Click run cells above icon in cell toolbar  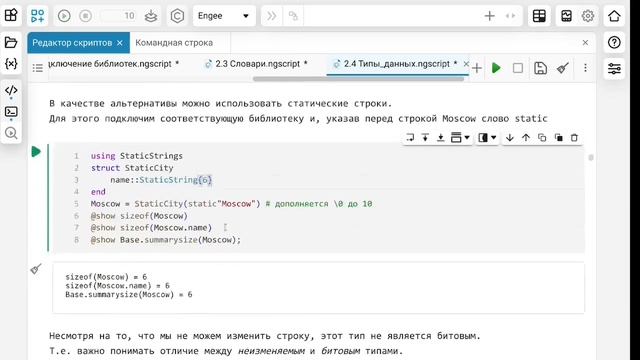(425, 138)
